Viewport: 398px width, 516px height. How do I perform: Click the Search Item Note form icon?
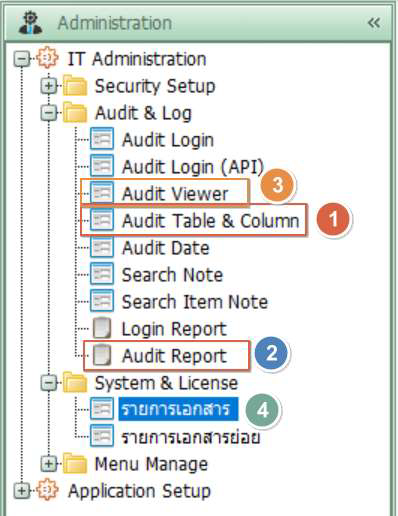coord(102,300)
